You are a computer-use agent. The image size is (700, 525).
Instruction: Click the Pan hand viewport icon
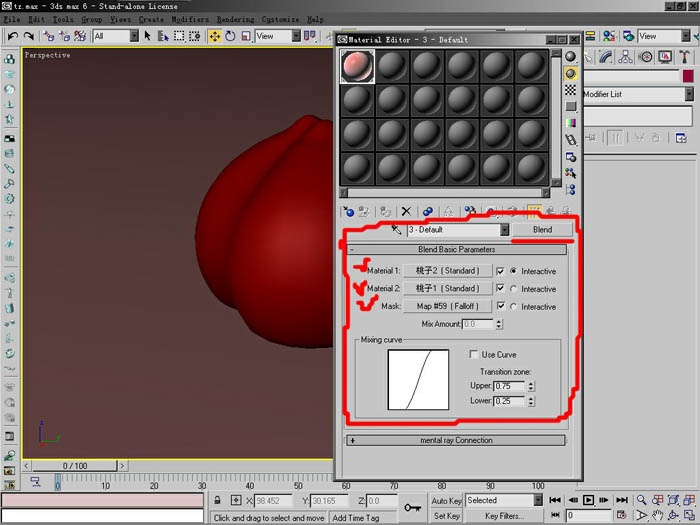click(x=657, y=516)
